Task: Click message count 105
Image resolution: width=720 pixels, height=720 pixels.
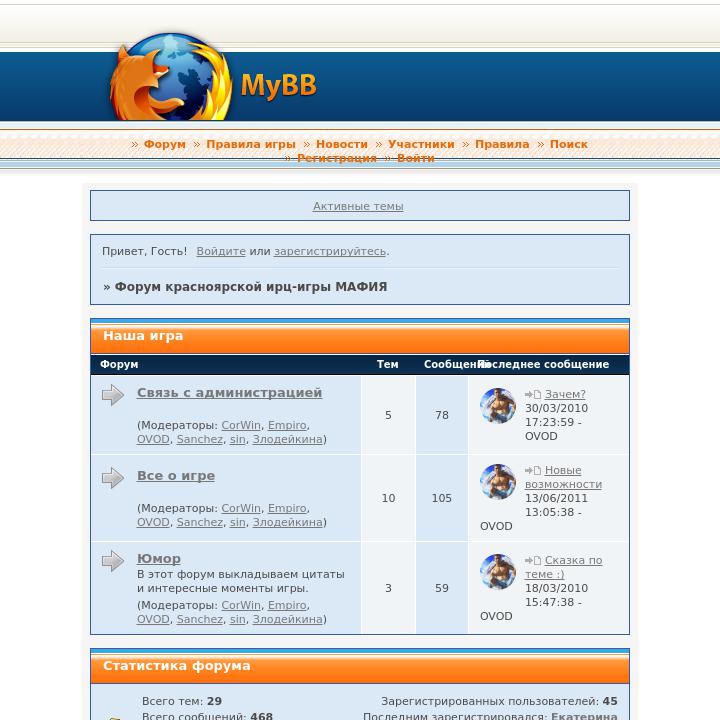Action: (x=442, y=498)
